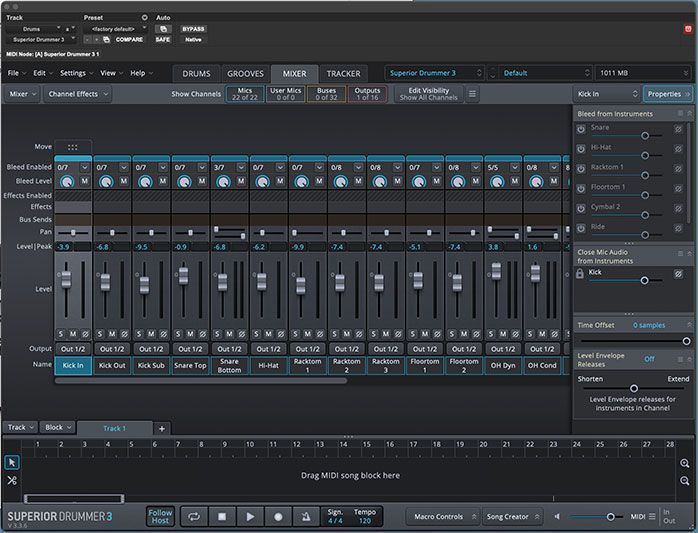
Task: Stop playback in the transport
Action: 222,517
